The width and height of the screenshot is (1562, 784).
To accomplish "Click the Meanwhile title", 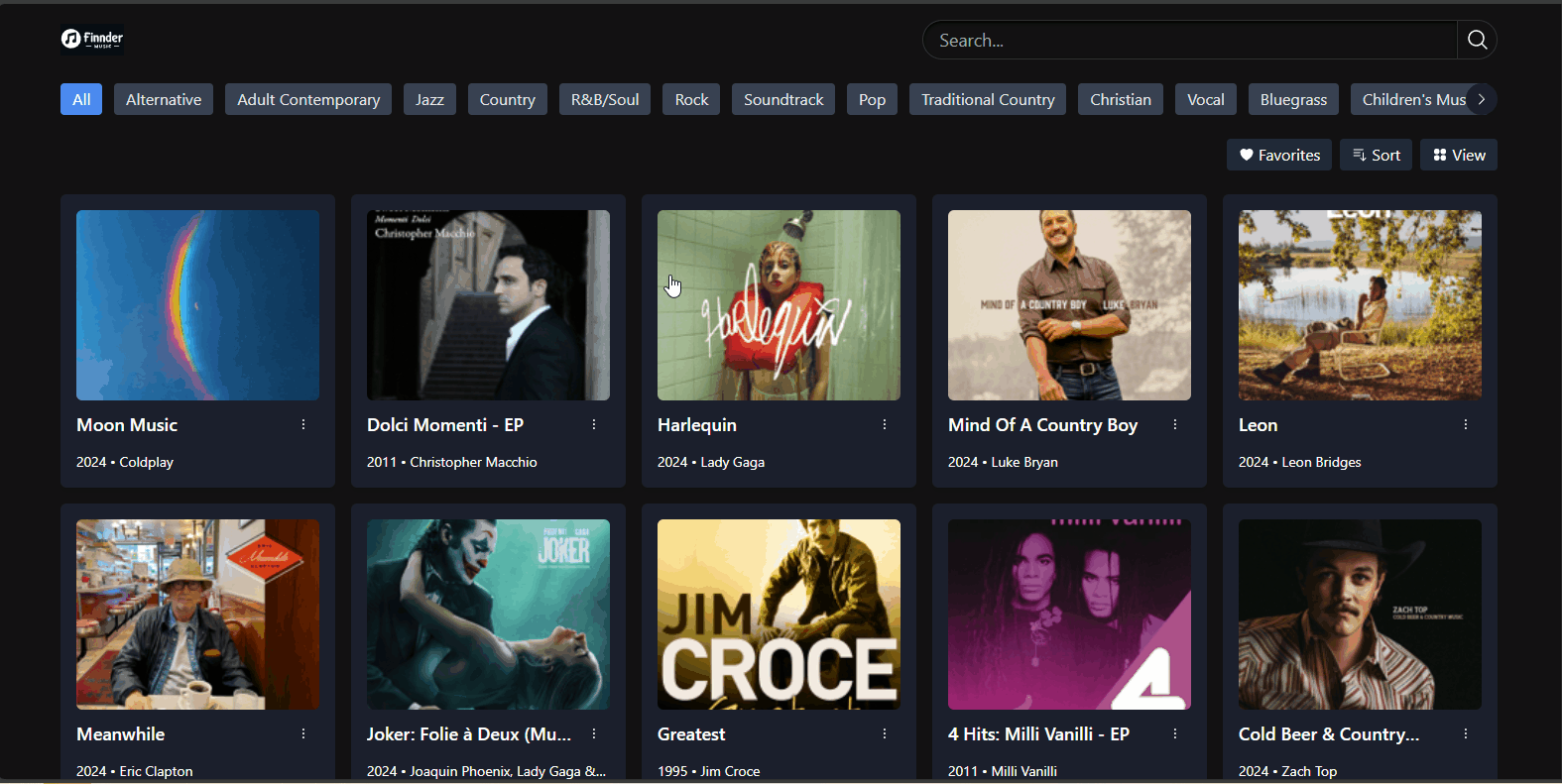I will (x=120, y=733).
